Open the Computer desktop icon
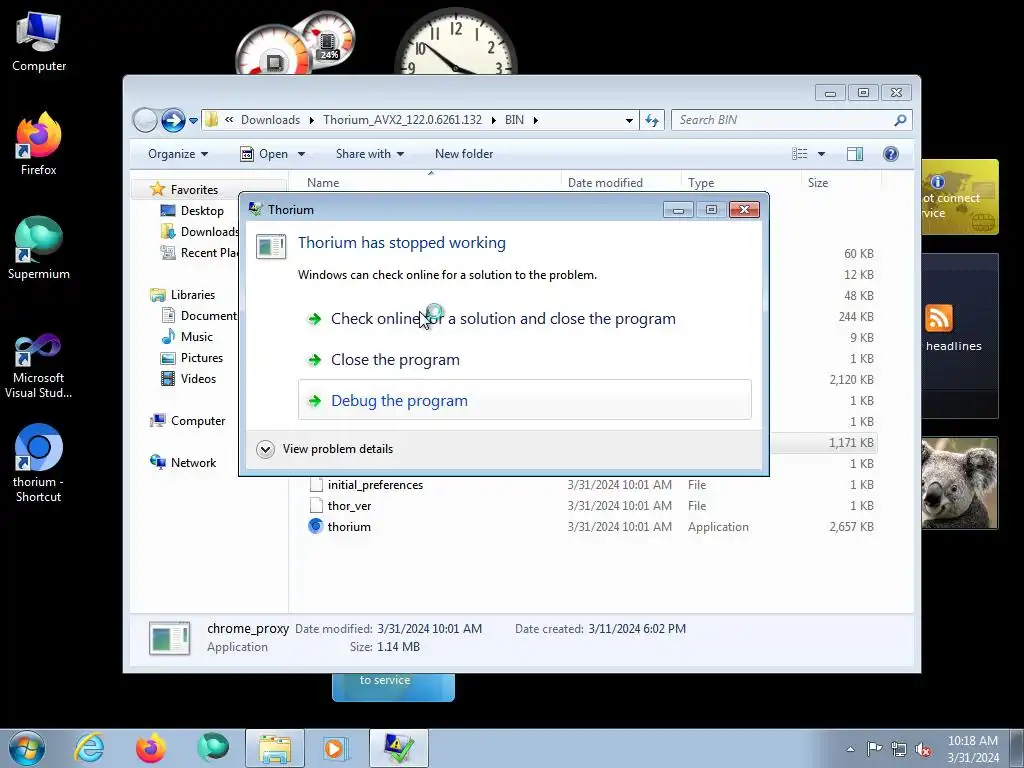 pos(39,42)
